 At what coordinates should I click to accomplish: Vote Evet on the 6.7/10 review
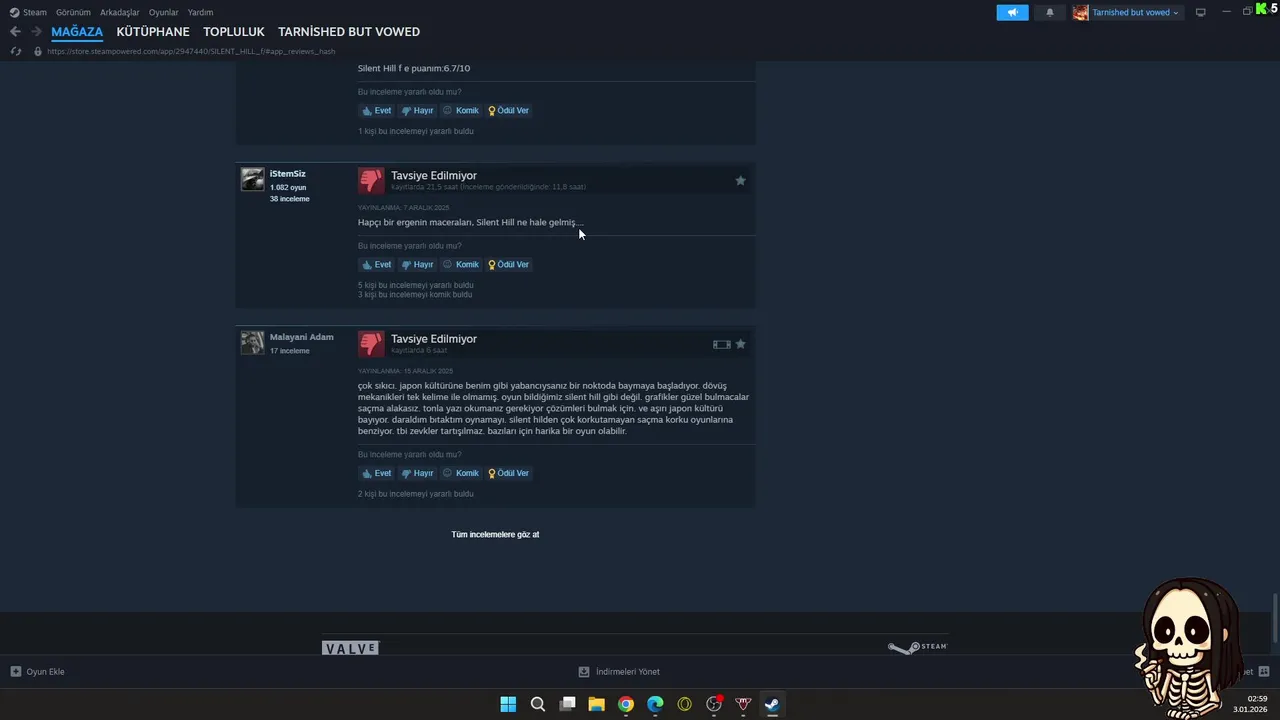(377, 111)
